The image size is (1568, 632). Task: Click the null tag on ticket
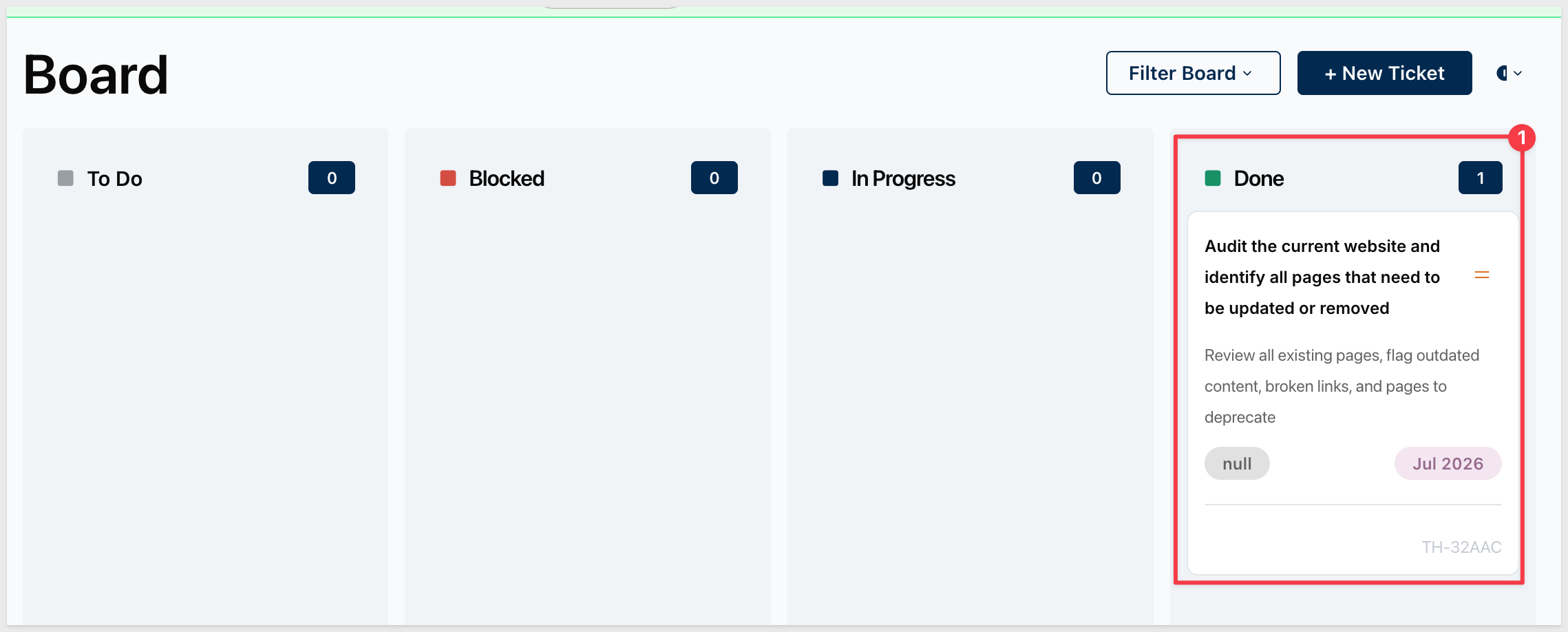[1237, 463]
